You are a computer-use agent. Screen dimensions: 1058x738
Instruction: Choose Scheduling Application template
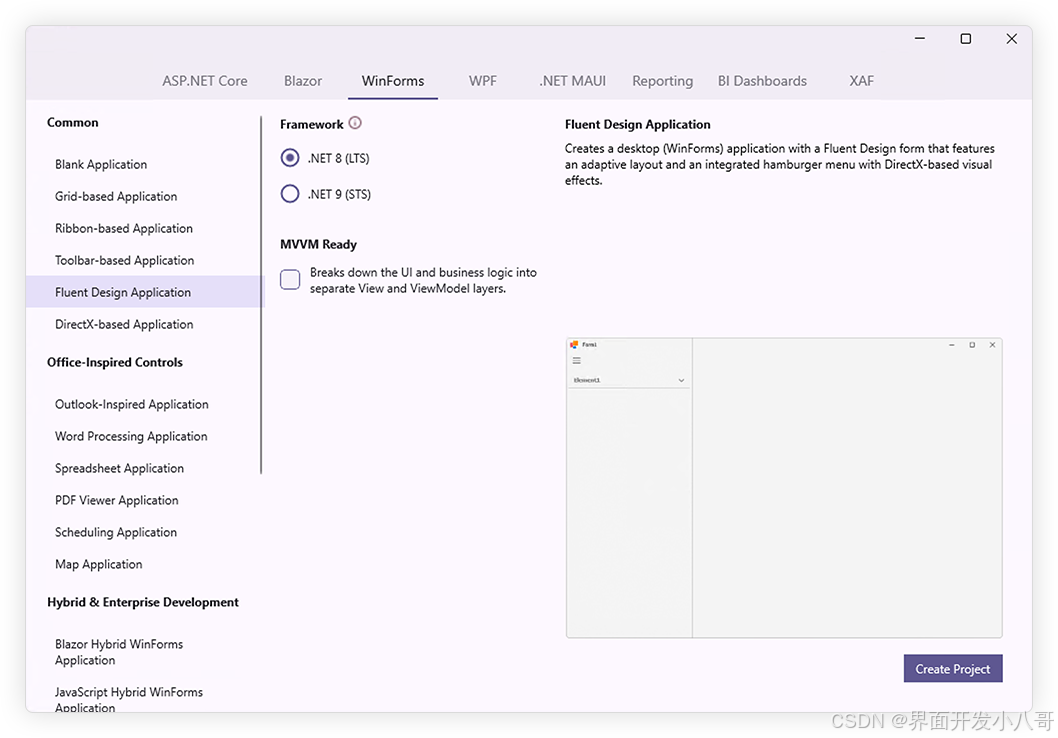145,532
